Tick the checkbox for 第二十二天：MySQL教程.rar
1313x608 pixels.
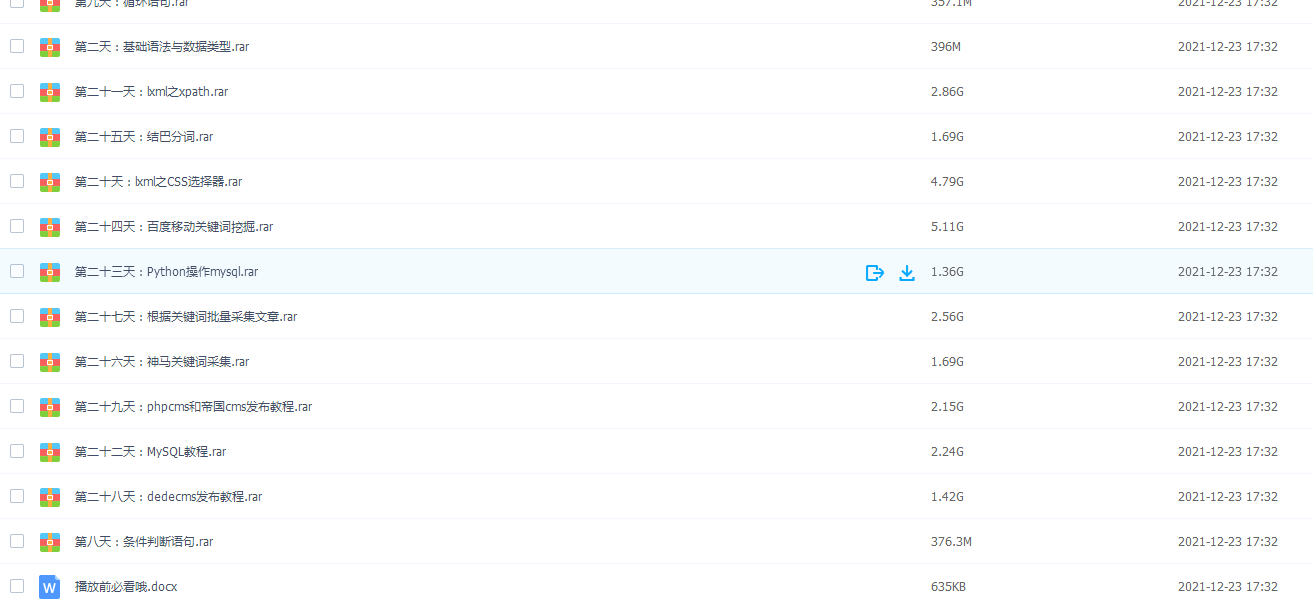(x=17, y=451)
